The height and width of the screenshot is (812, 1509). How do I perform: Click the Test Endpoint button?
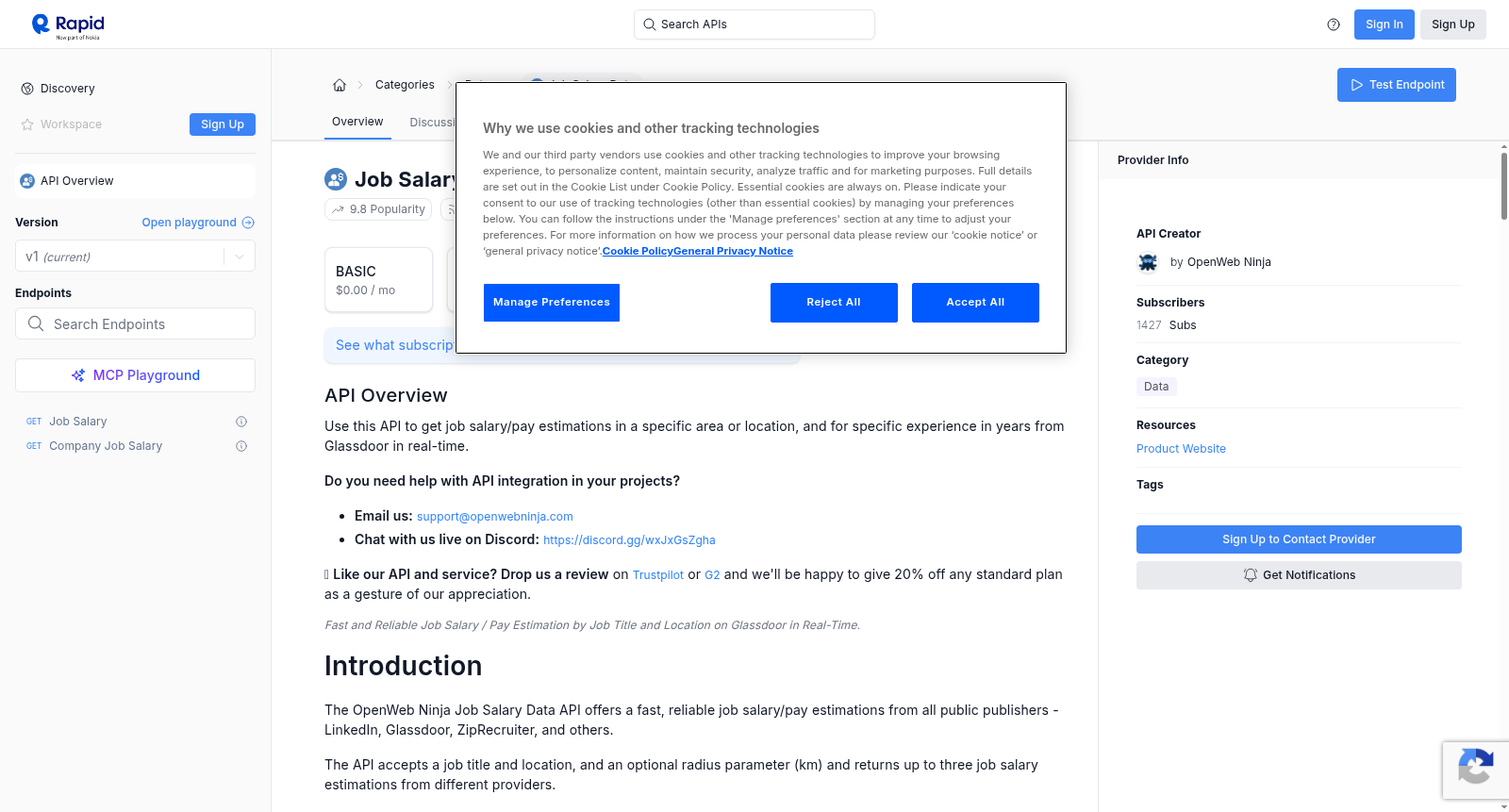[1397, 85]
